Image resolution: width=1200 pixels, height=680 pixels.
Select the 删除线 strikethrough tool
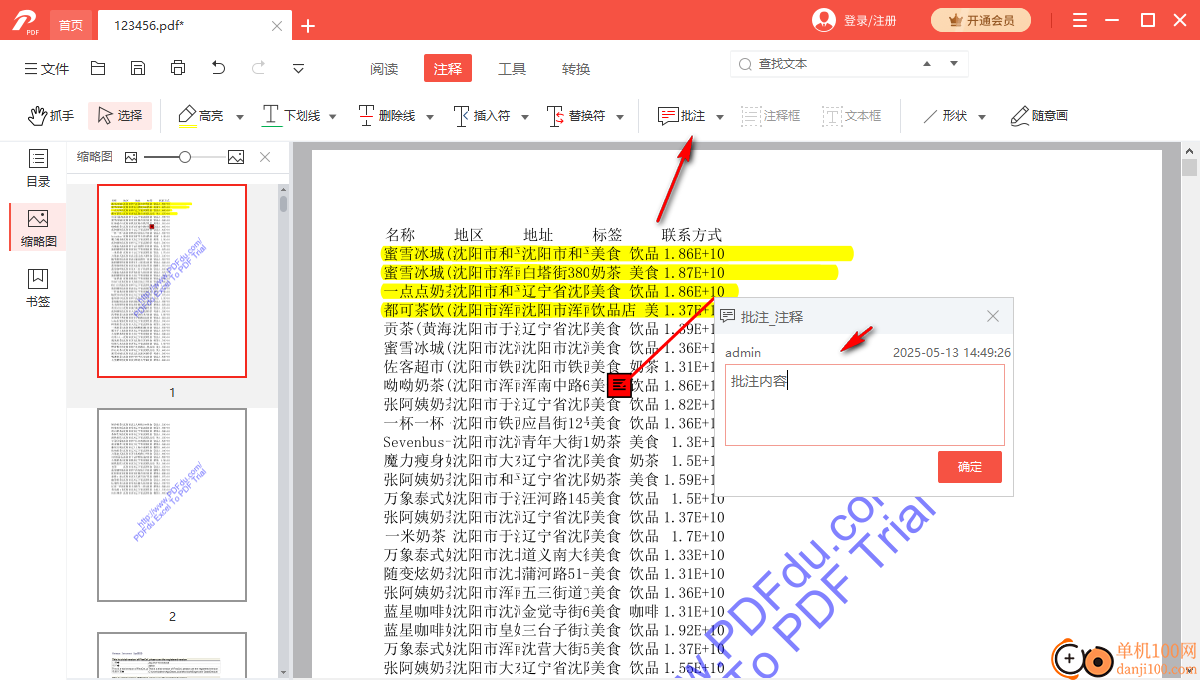tap(386, 116)
